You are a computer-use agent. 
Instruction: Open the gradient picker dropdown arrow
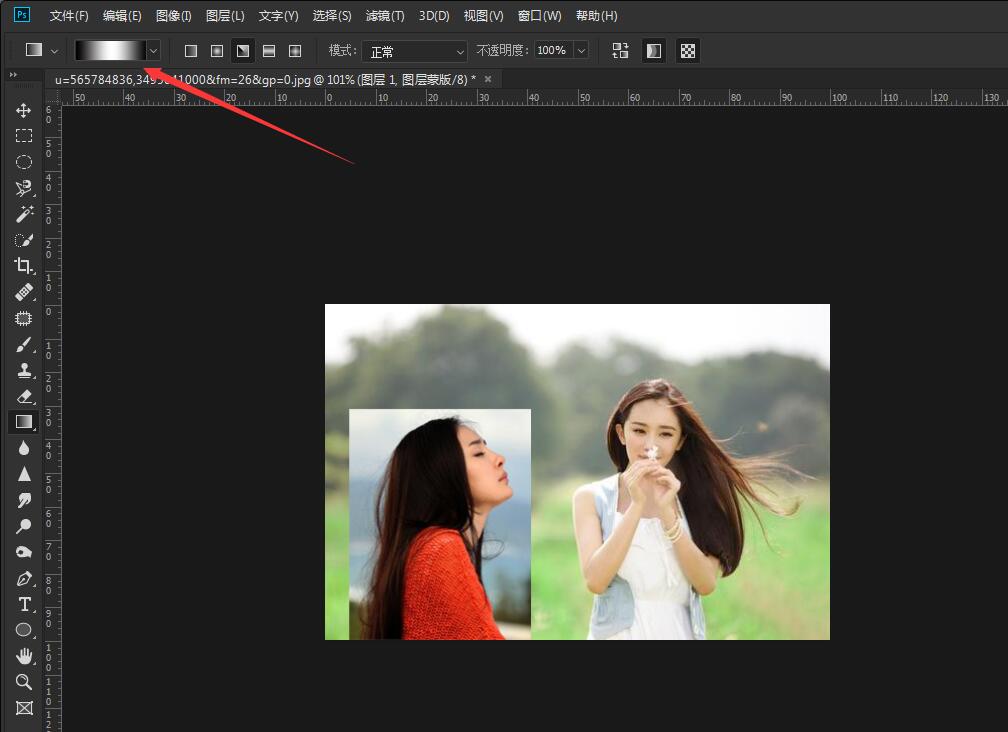click(x=153, y=50)
